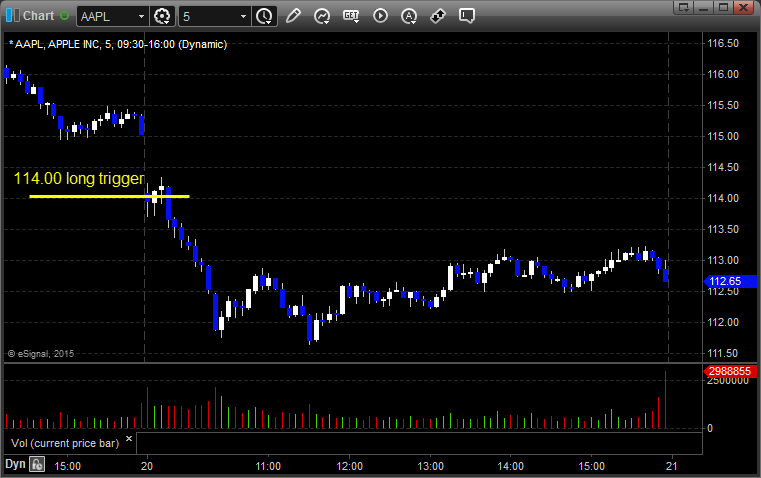Click the blue window-linking bar icon
The image size is (761, 478).
point(13,16)
